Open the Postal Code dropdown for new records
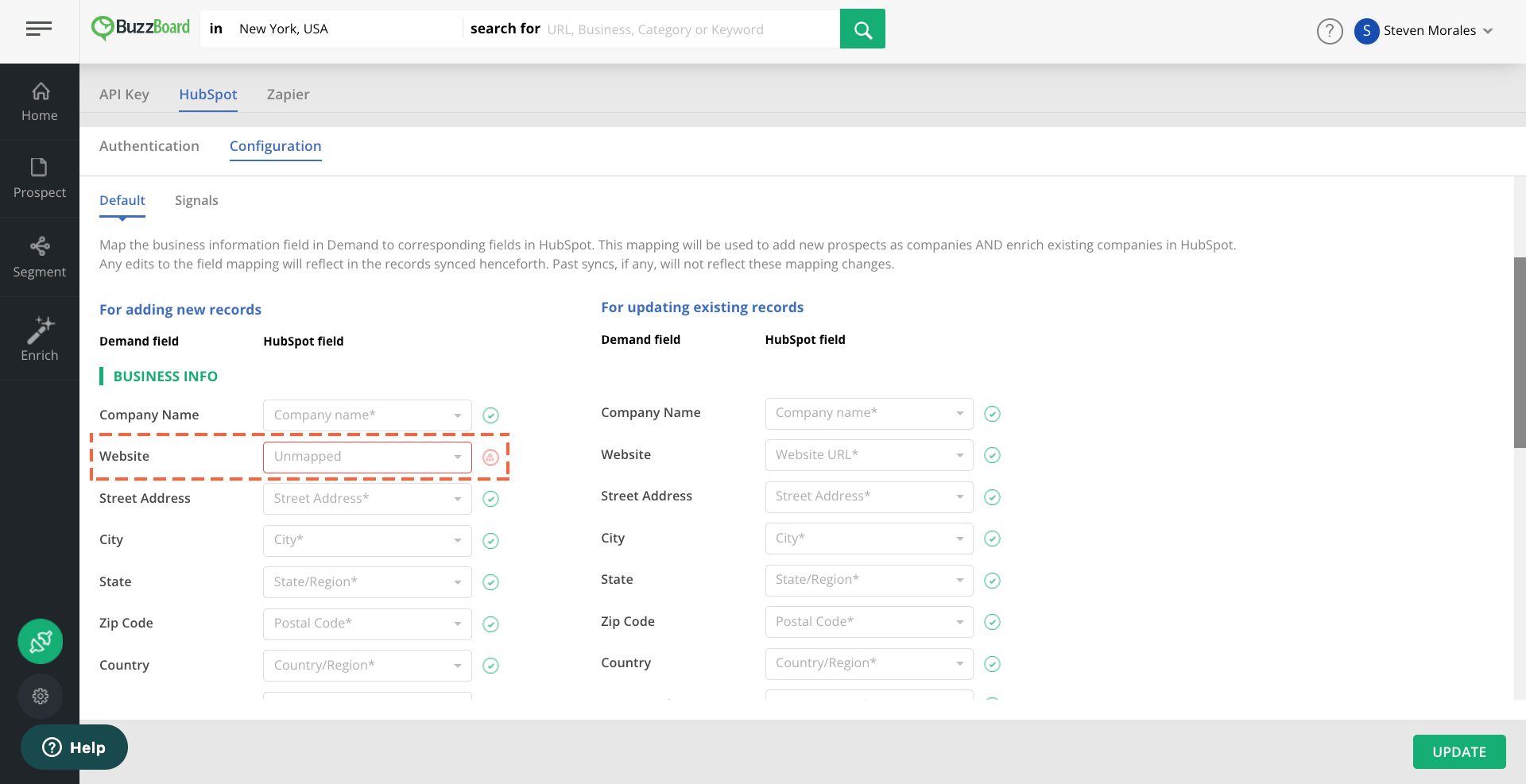 (367, 624)
